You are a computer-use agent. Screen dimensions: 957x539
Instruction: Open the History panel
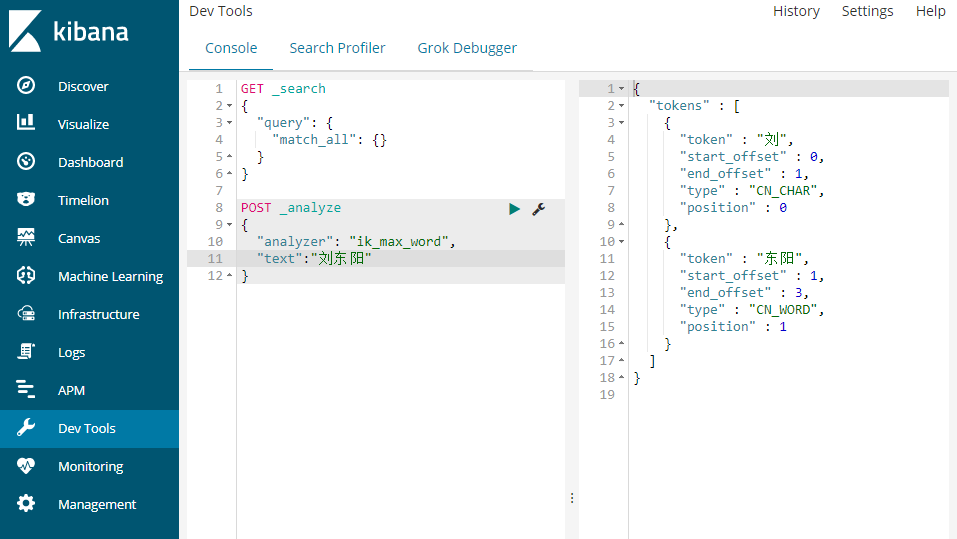click(796, 11)
